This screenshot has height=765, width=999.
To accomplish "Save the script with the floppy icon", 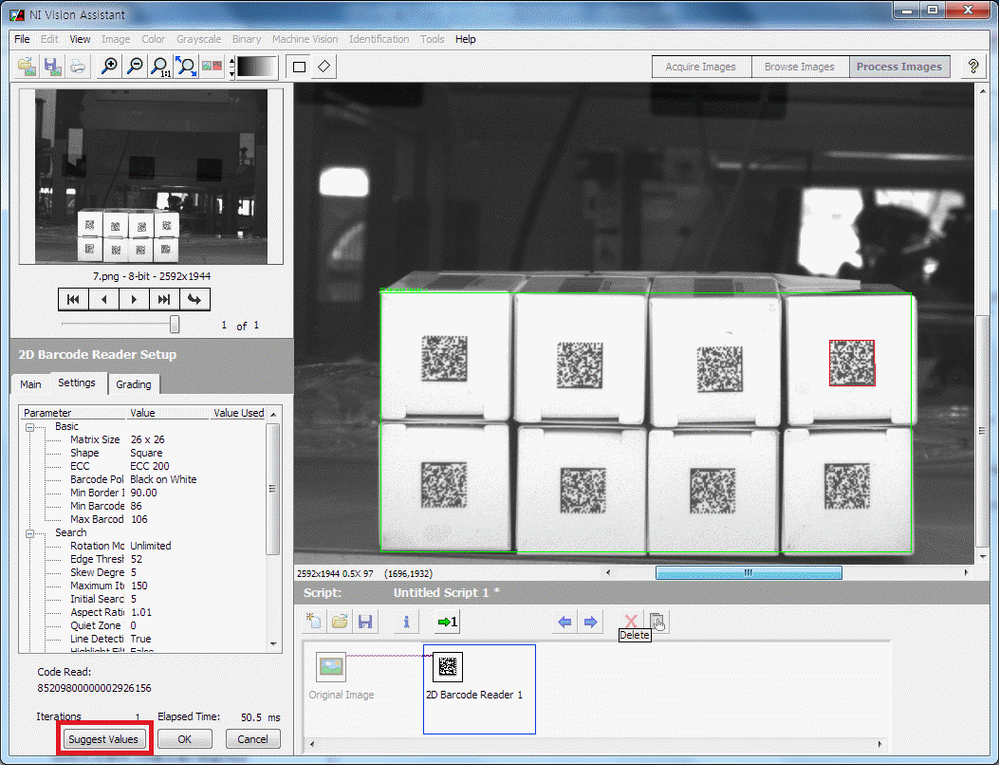I will click(x=365, y=622).
